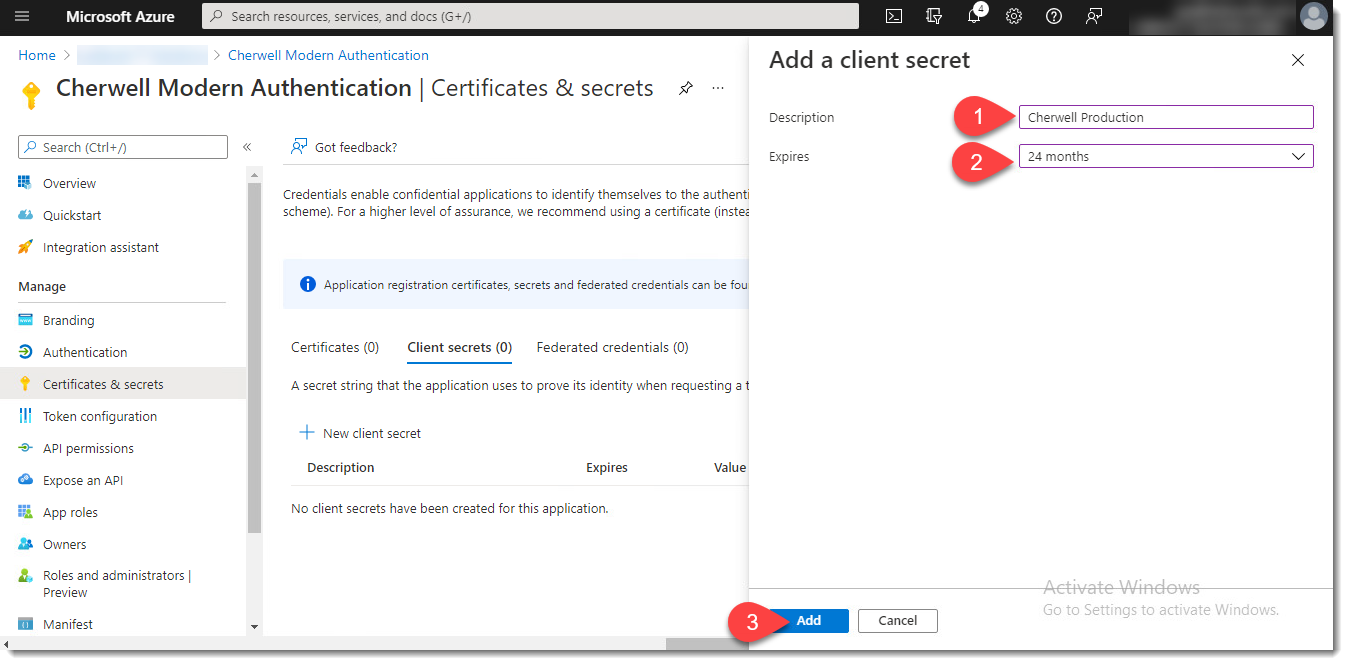Open the account avatar menu

(x=1313, y=16)
